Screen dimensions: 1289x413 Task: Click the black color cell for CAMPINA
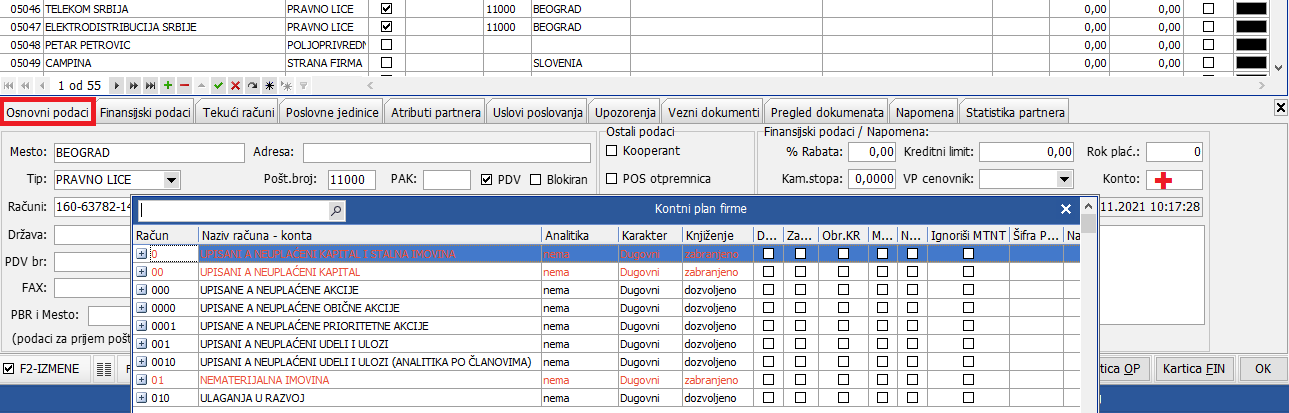click(1263, 62)
